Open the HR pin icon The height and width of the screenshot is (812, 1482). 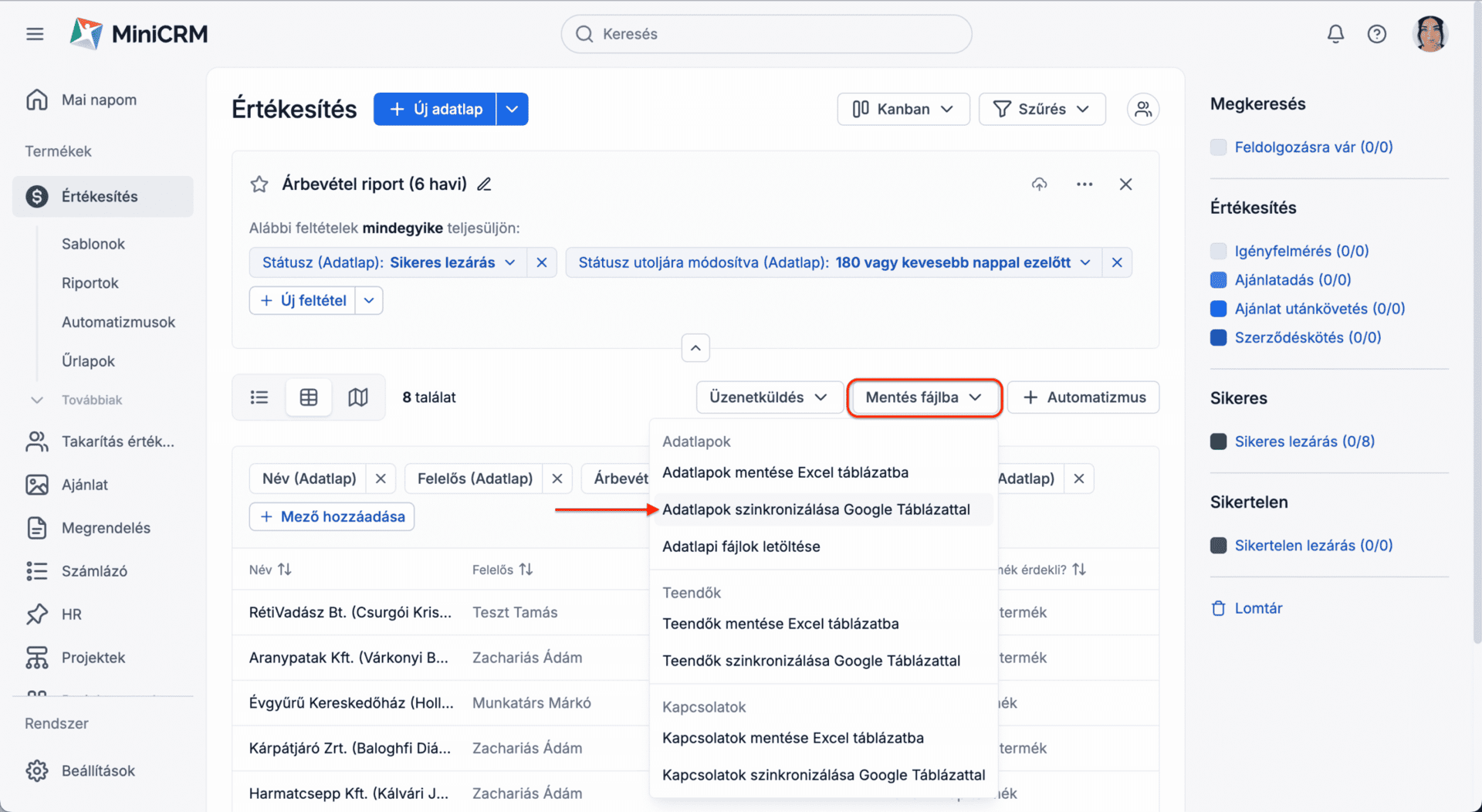[x=37, y=614]
